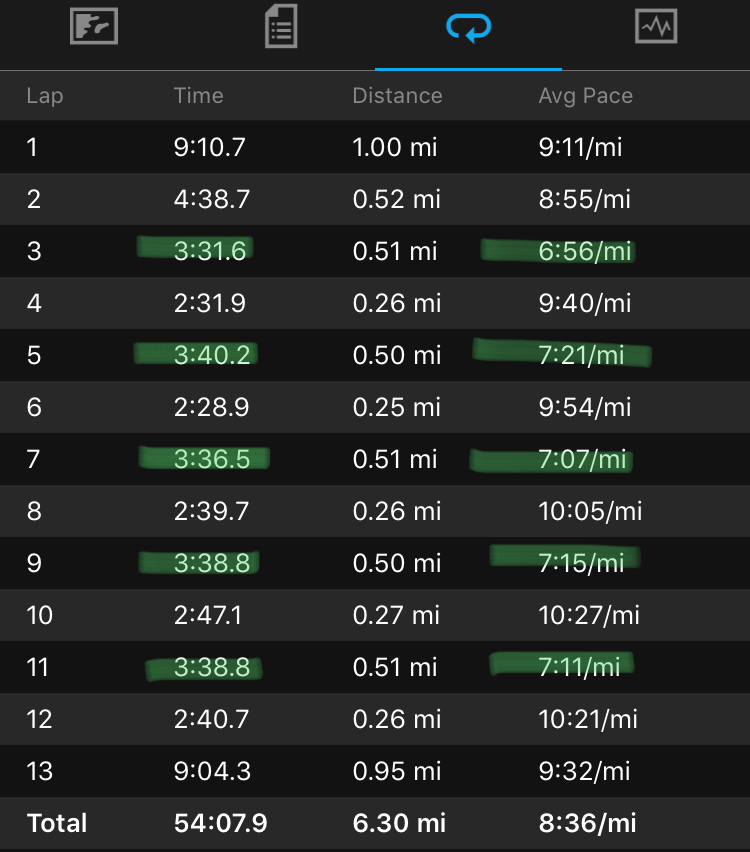Click the Avg Pace column header
The width and height of the screenshot is (750, 852).
585,96
